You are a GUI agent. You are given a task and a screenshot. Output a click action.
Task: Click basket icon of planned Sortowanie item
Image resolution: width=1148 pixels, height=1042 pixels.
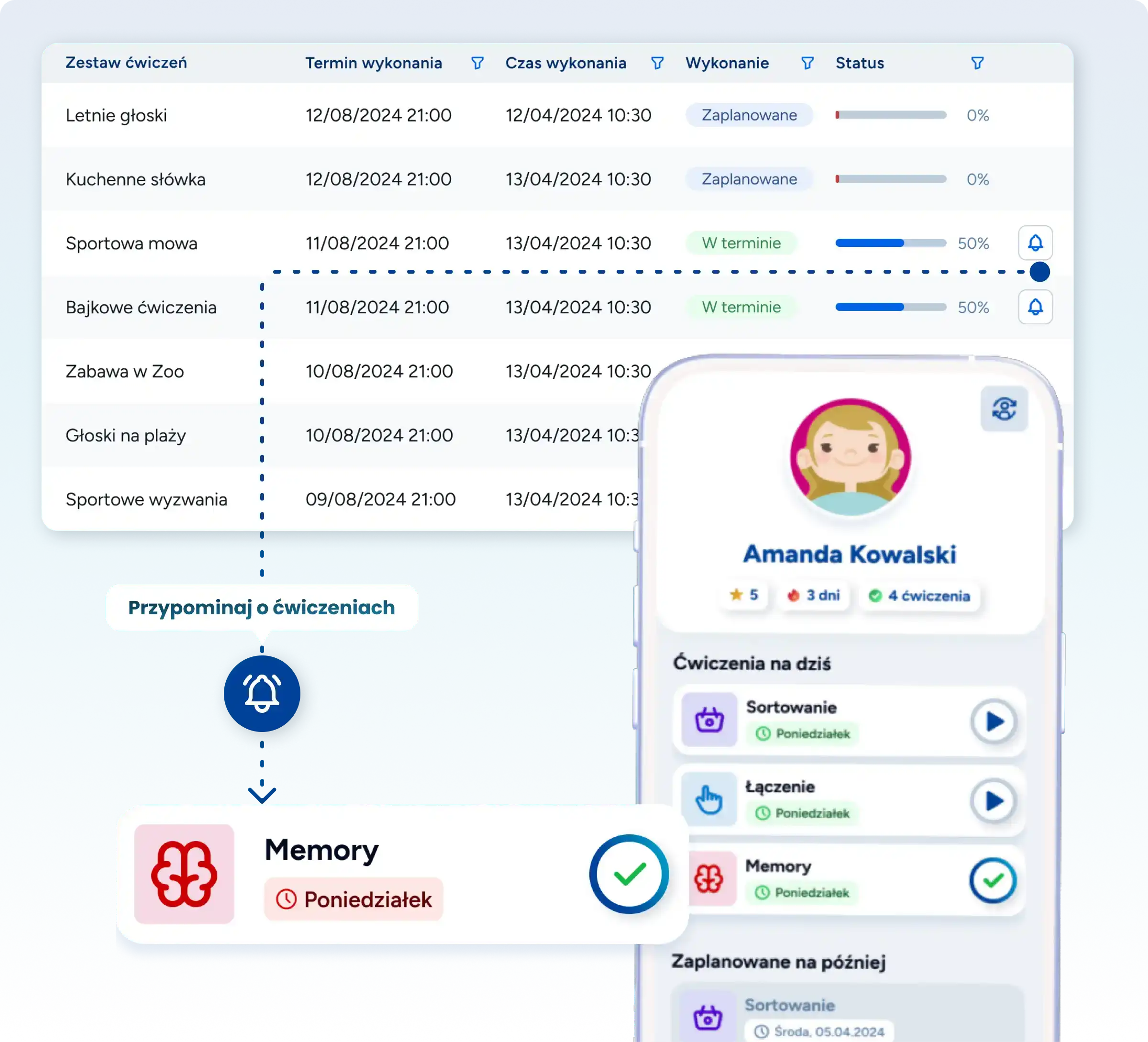click(x=708, y=1018)
